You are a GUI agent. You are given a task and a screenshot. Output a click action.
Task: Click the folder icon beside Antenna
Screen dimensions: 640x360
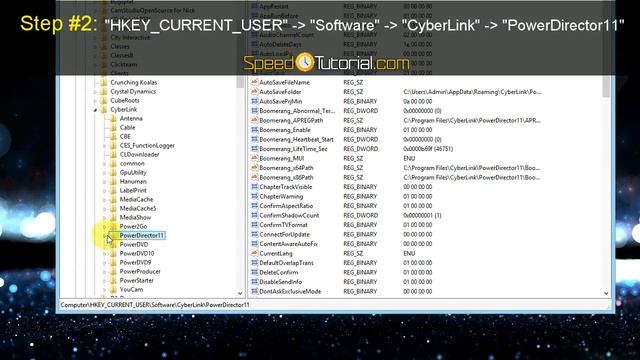pos(113,118)
